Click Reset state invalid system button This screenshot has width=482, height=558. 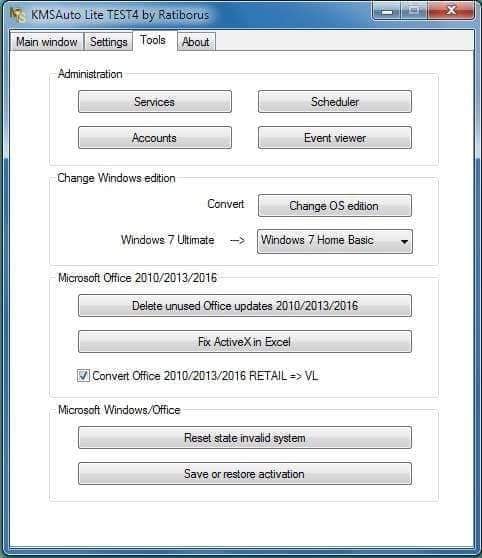245,438
